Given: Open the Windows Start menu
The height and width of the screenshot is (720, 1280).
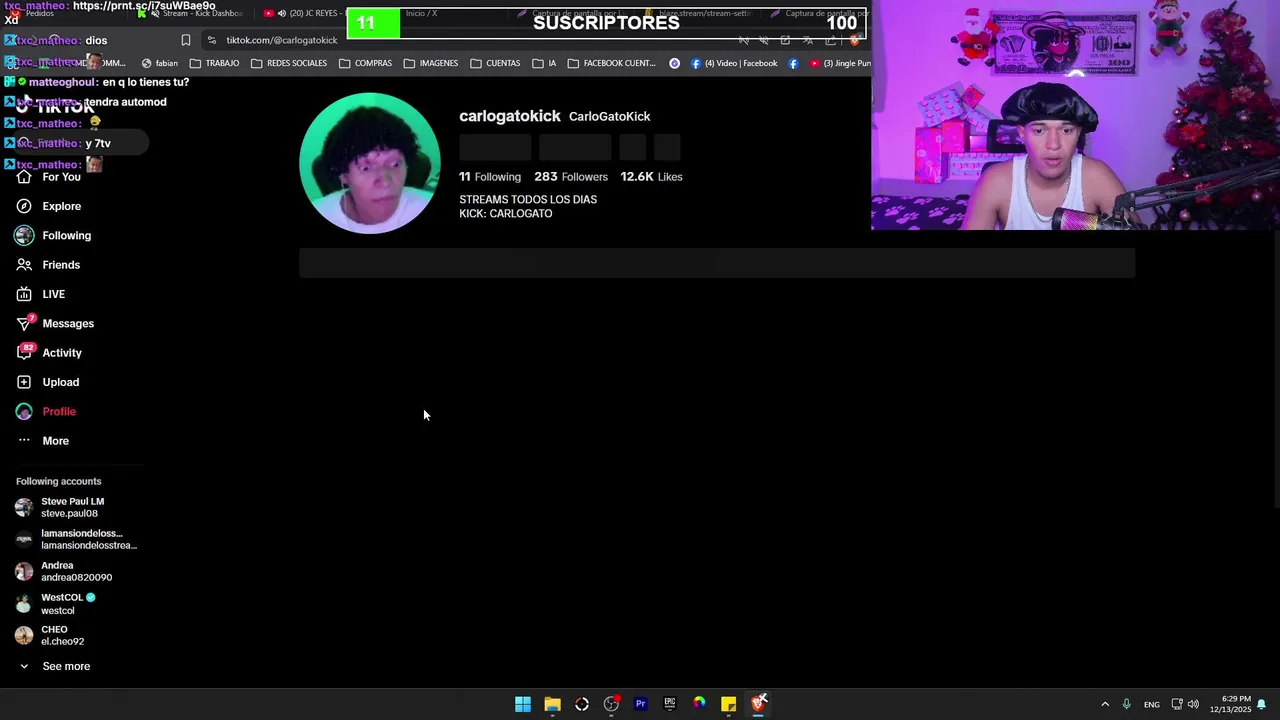Looking at the screenshot, I should point(523,704).
